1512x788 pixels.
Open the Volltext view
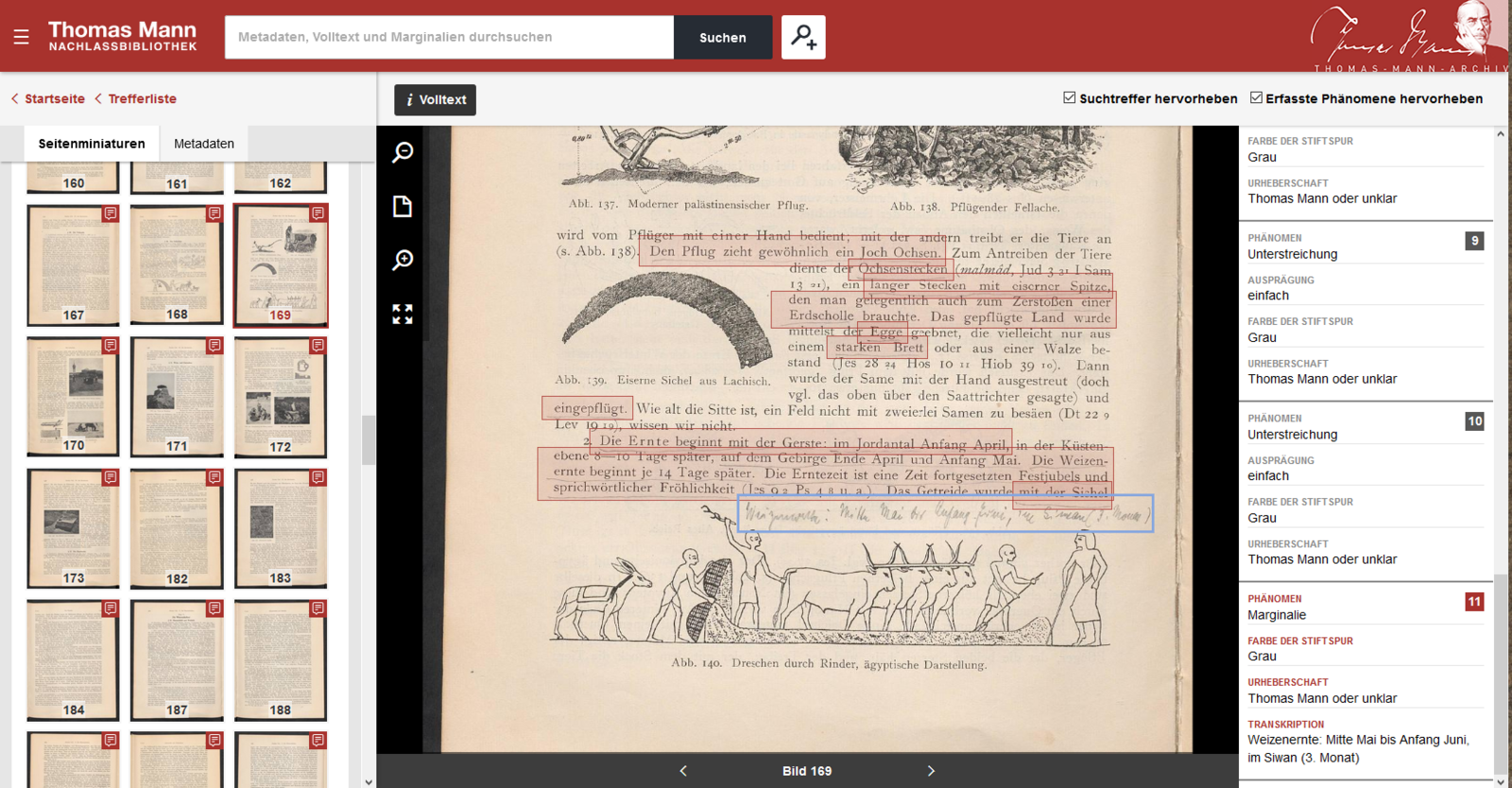tap(435, 99)
